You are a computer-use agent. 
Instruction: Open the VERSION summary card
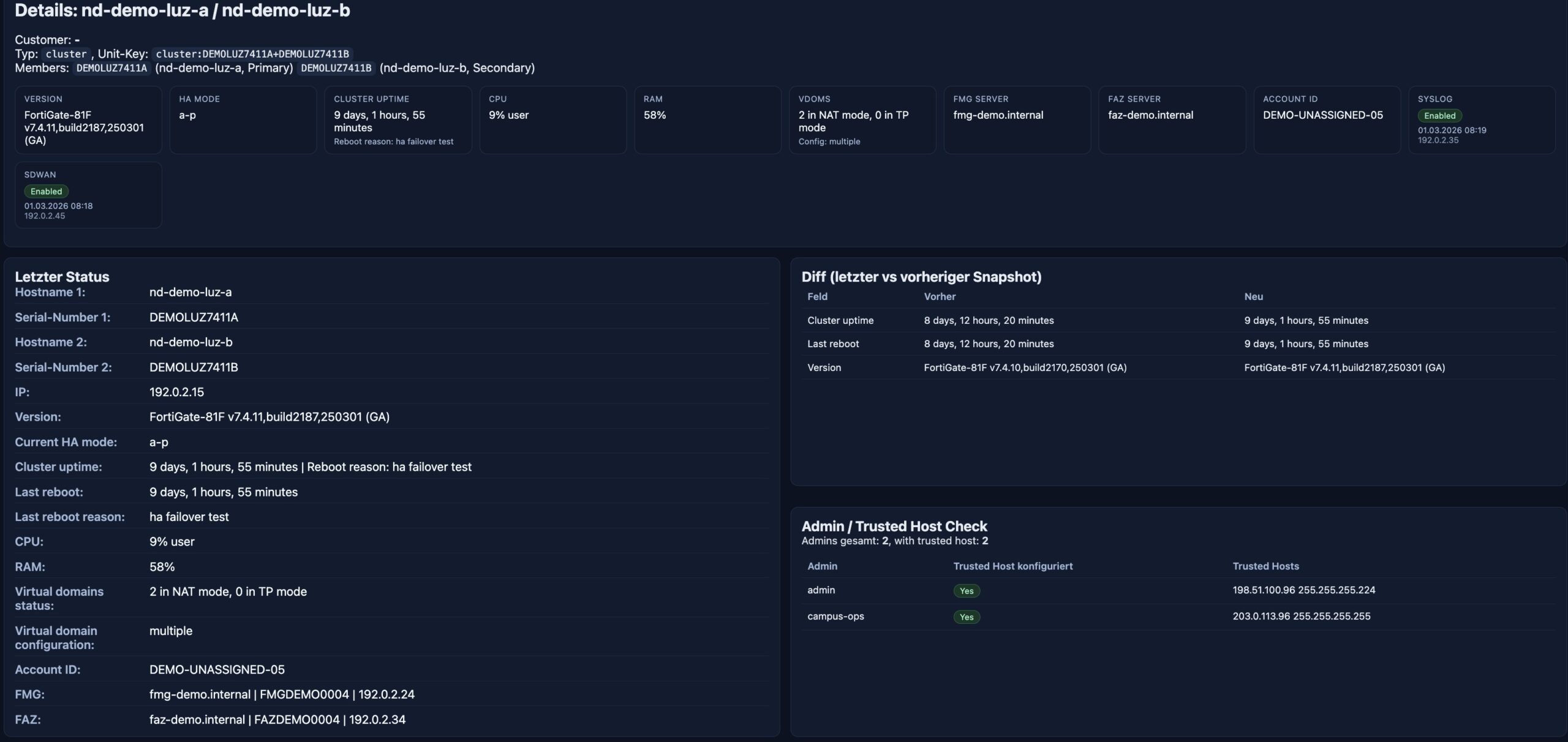click(x=88, y=120)
